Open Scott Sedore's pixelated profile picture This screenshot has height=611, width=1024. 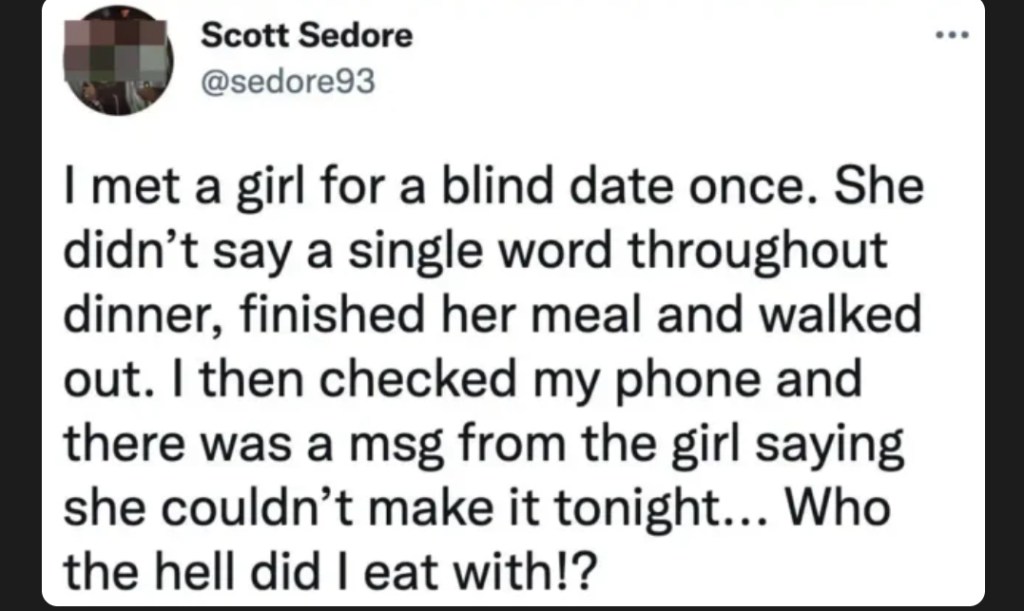(118, 61)
